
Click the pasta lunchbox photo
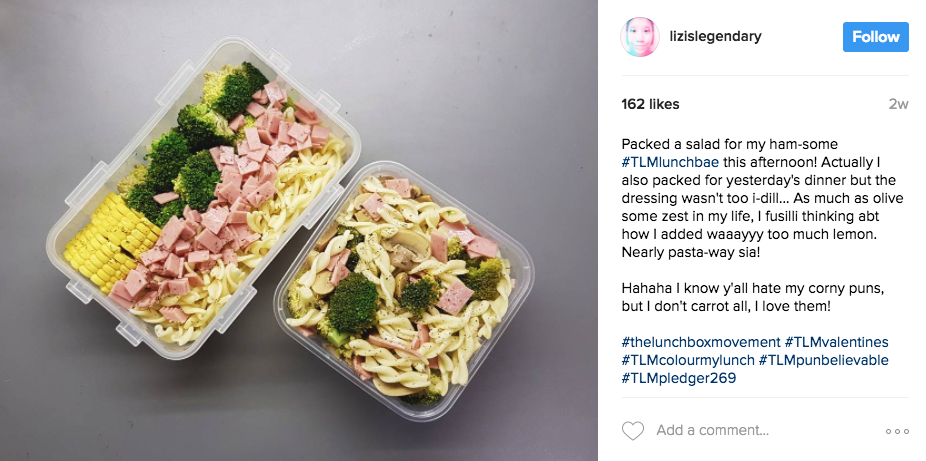click(299, 230)
